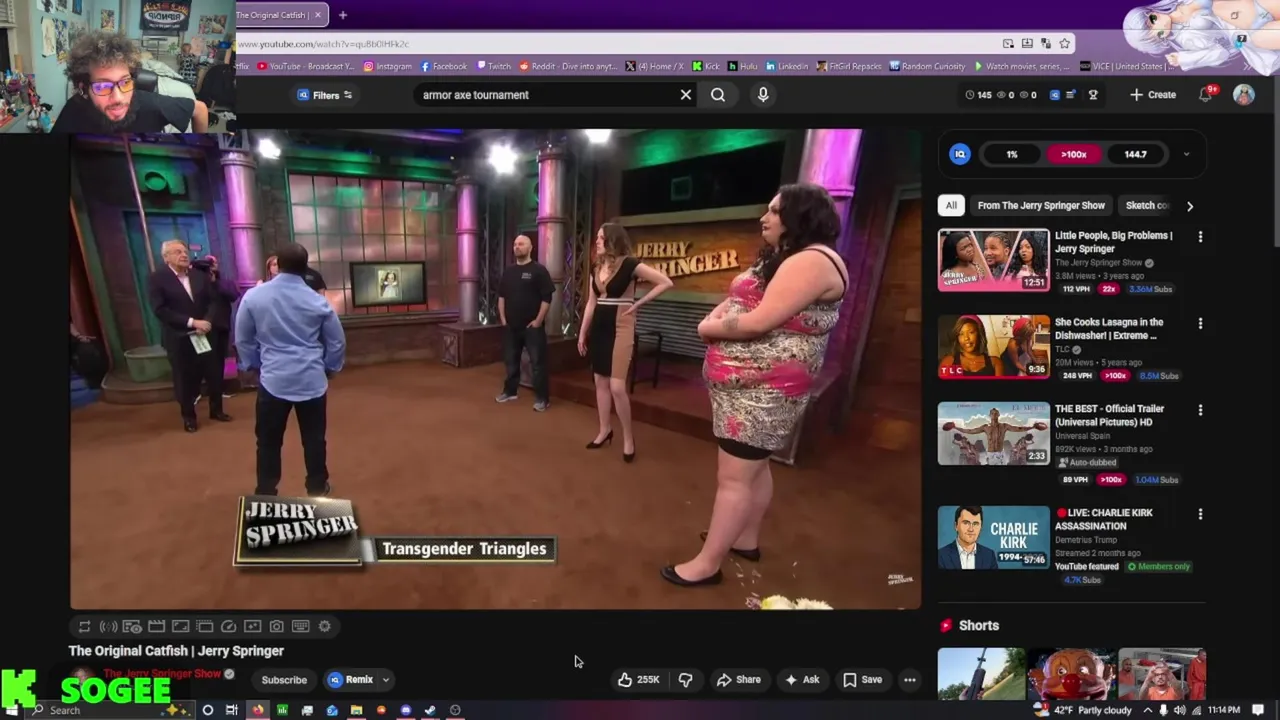Open the Twitch bookmark
The image size is (1280, 720).
pos(494,66)
